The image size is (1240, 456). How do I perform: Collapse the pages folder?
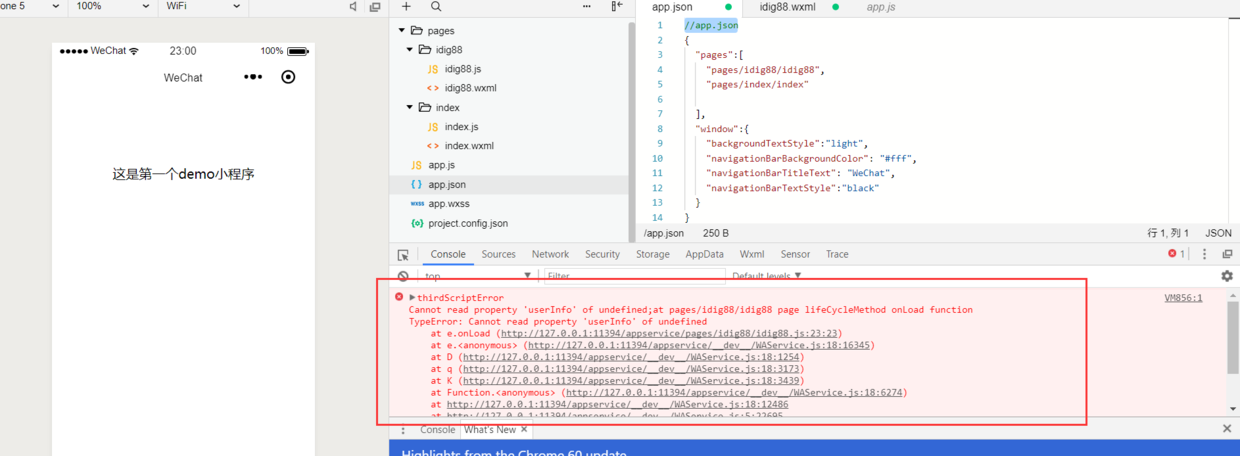point(402,31)
